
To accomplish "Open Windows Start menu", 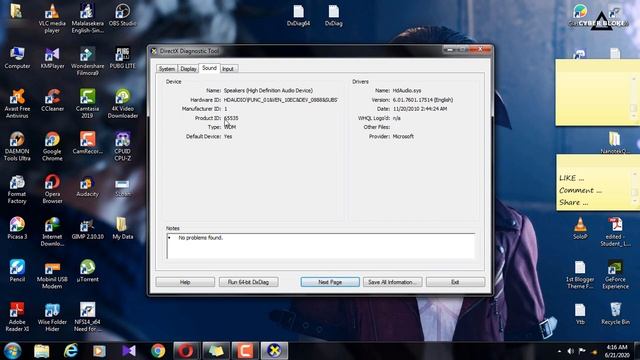I will [x=12, y=351].
